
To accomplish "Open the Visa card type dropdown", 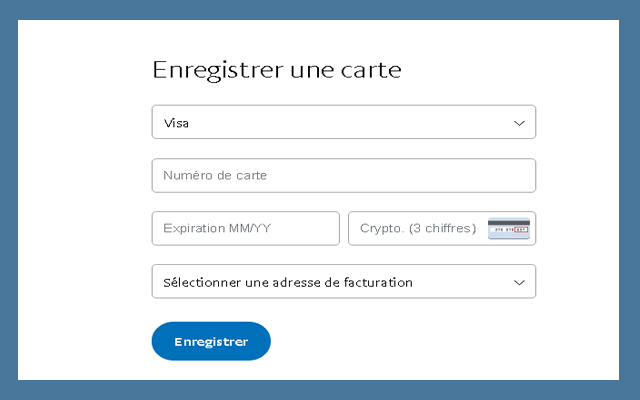I will click(343, 123).
